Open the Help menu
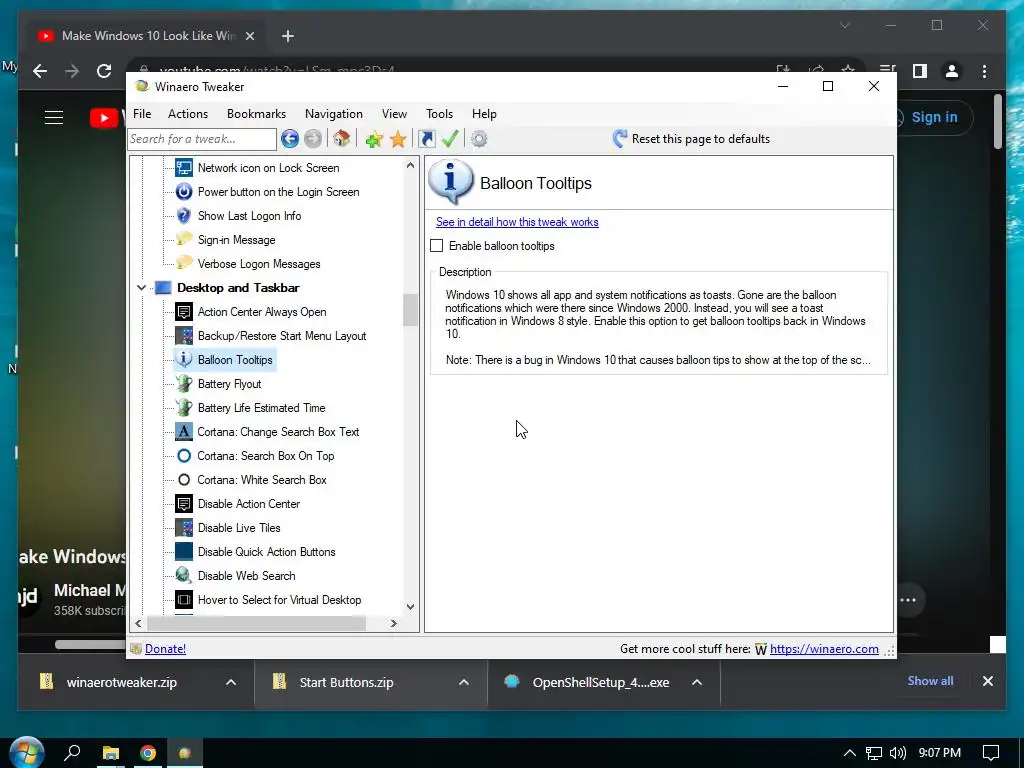Image resolution: width=1024 pixels, height=768 pixels. (x=485, y=114)
